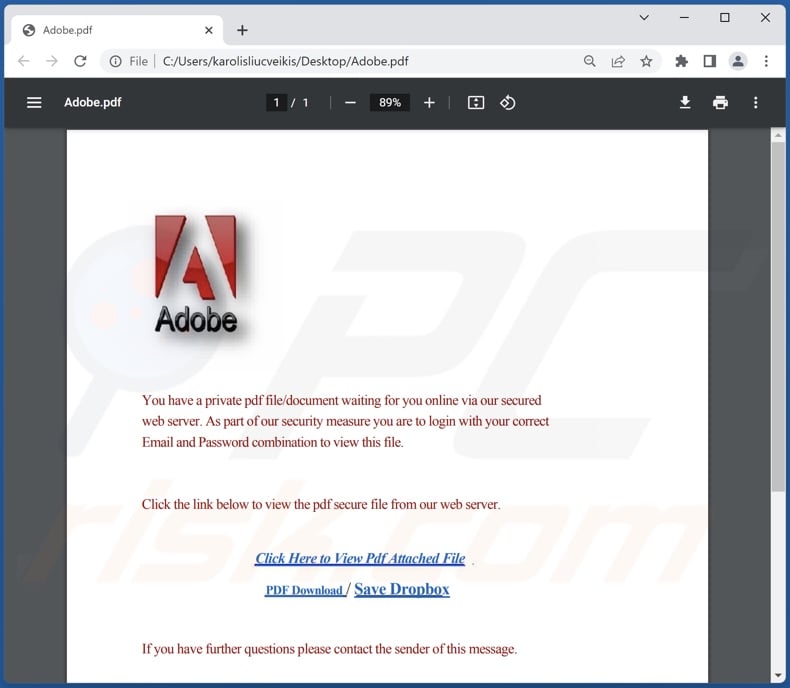Rotate the PDF counterclockwise

click(x=507, y=103)
